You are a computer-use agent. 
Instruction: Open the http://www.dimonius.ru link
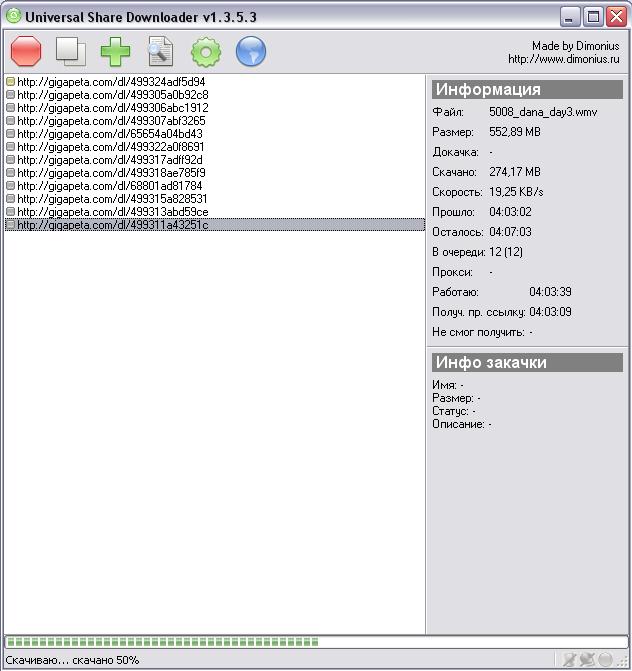click(564, 59)
